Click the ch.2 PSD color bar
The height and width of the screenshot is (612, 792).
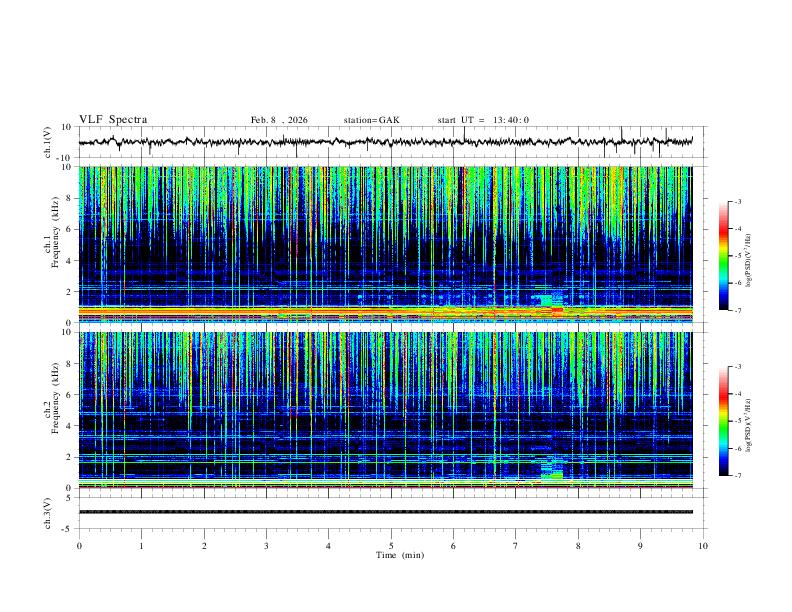723,421
